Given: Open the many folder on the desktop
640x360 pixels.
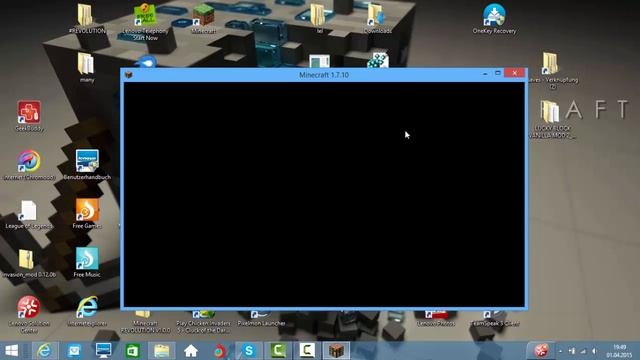Looking at the screenshot, I should tap(87, 67).
